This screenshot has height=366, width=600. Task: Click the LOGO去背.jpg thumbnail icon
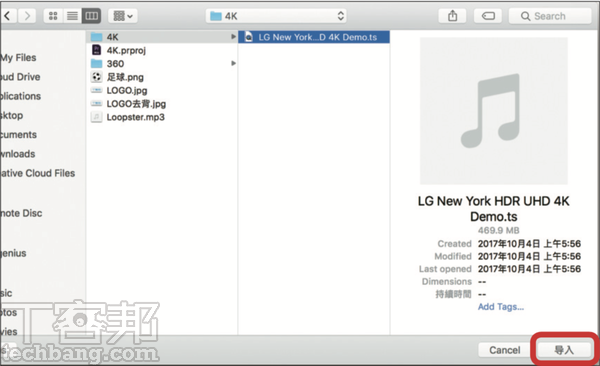click(96, 103)
